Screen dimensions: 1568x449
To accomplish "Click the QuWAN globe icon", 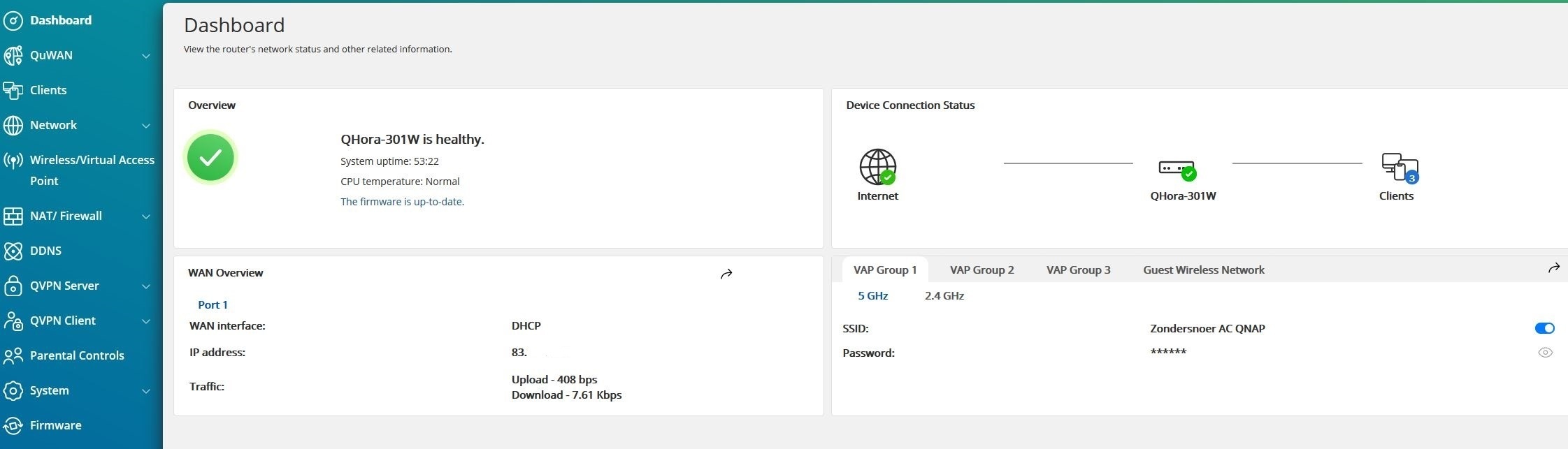I will tap(13, 55).
